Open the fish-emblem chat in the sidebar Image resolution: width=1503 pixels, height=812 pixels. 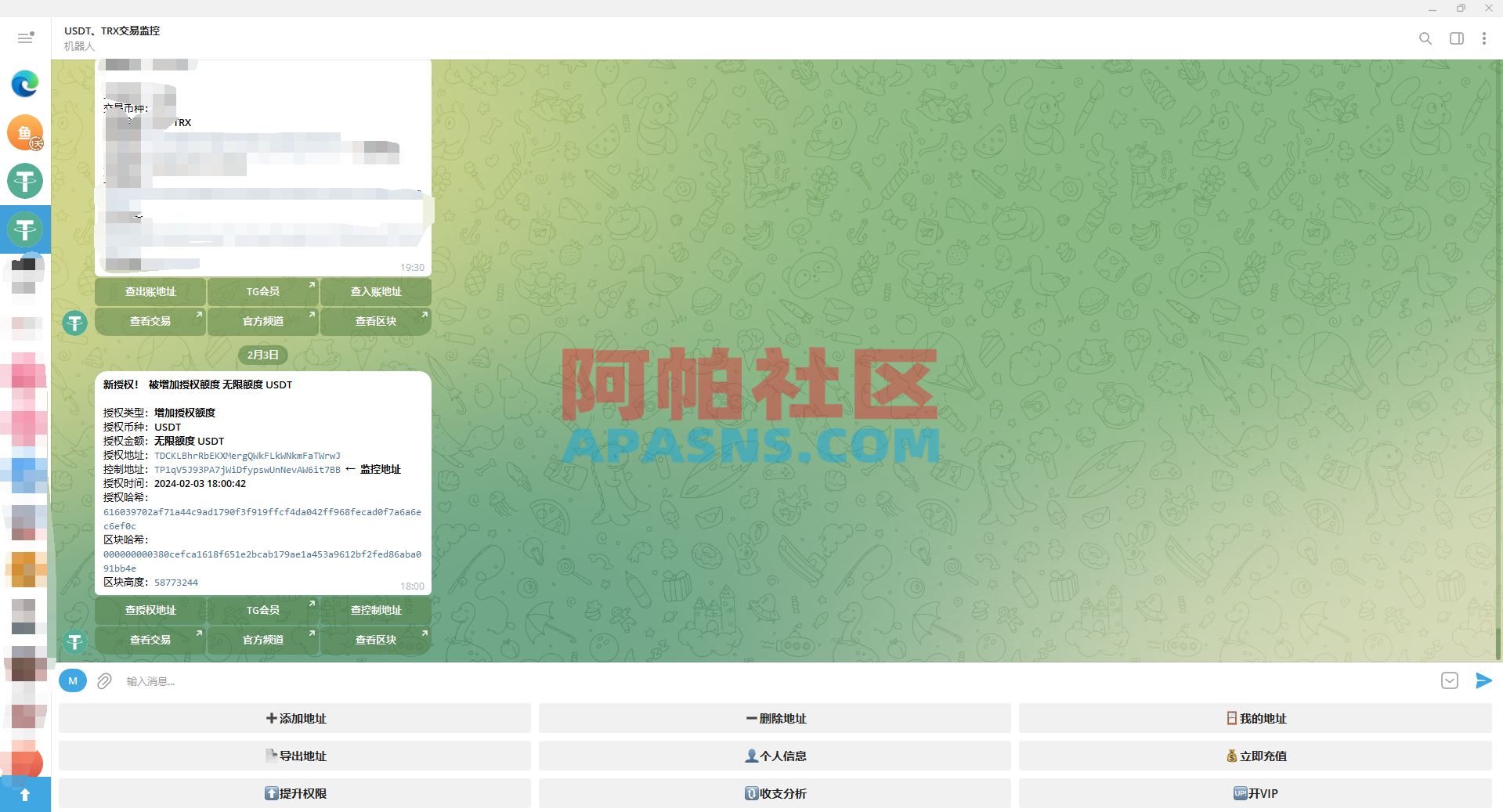click(25, 133)
